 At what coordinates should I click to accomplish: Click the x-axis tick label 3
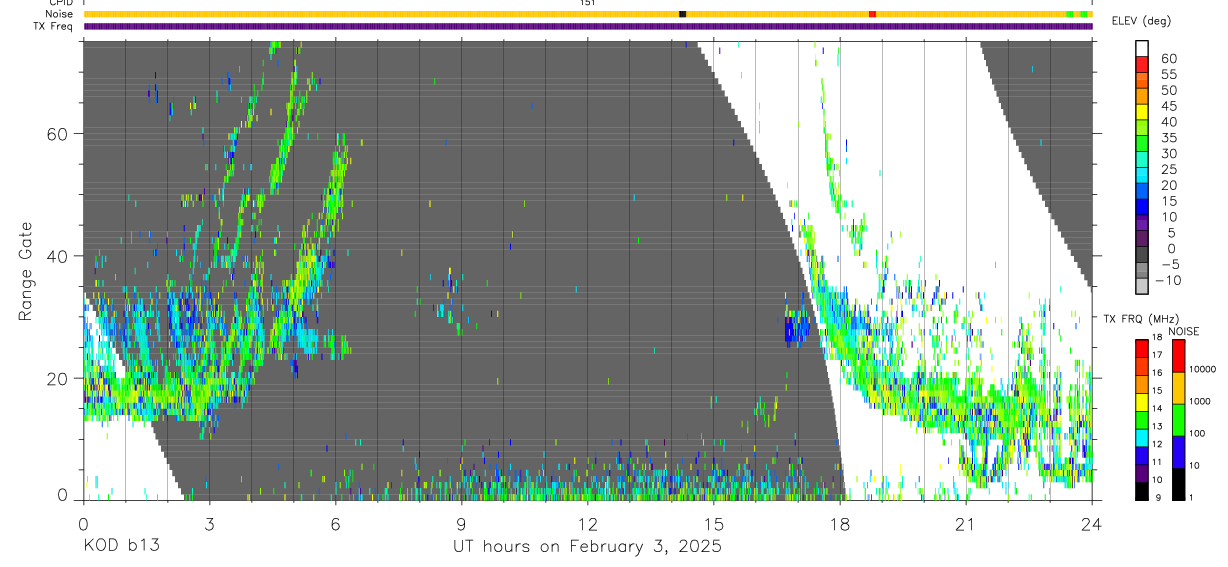tap(209, 523)
